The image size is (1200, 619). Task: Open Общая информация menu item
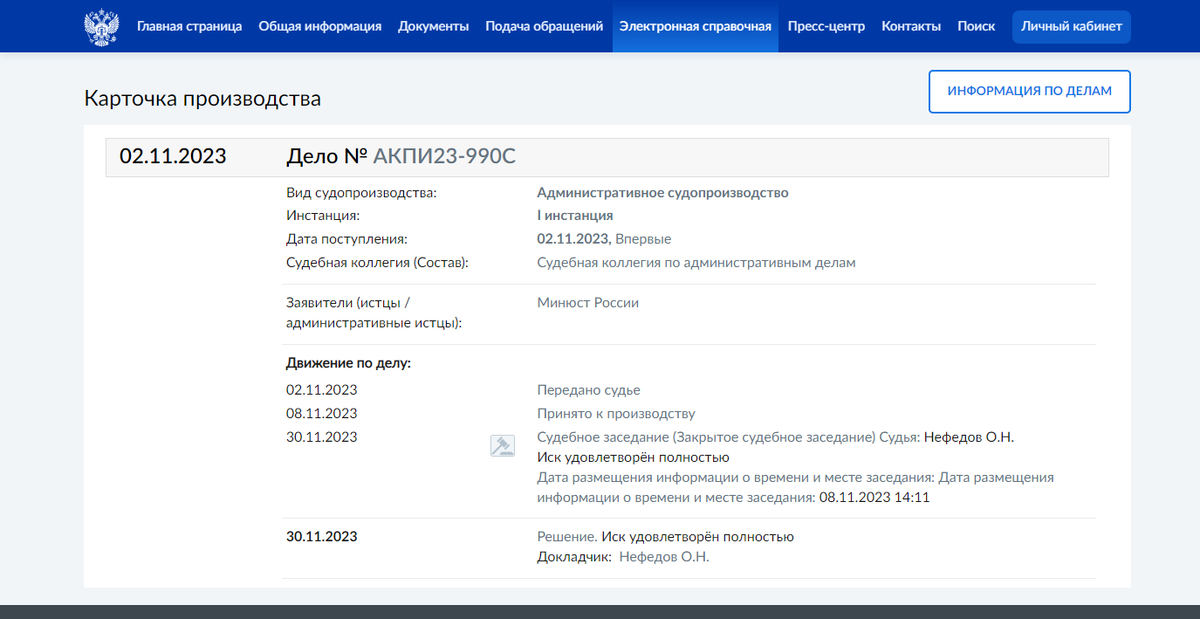[320, 27]
